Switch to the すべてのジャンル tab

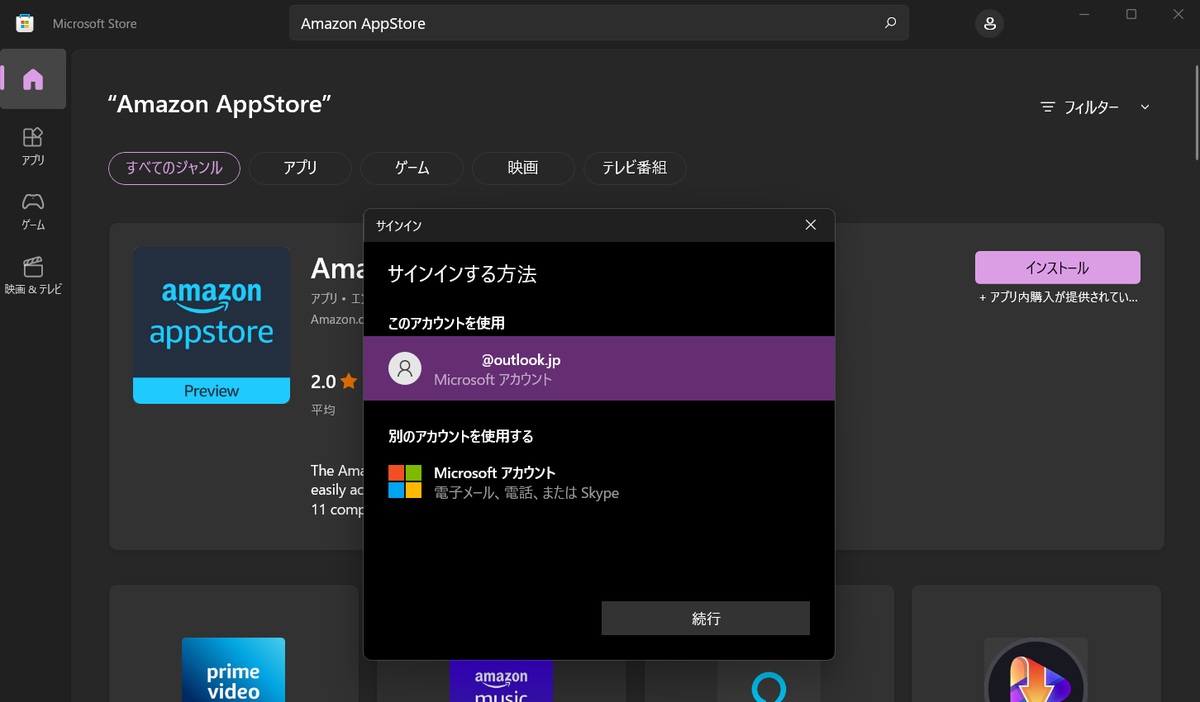(174, 168)
